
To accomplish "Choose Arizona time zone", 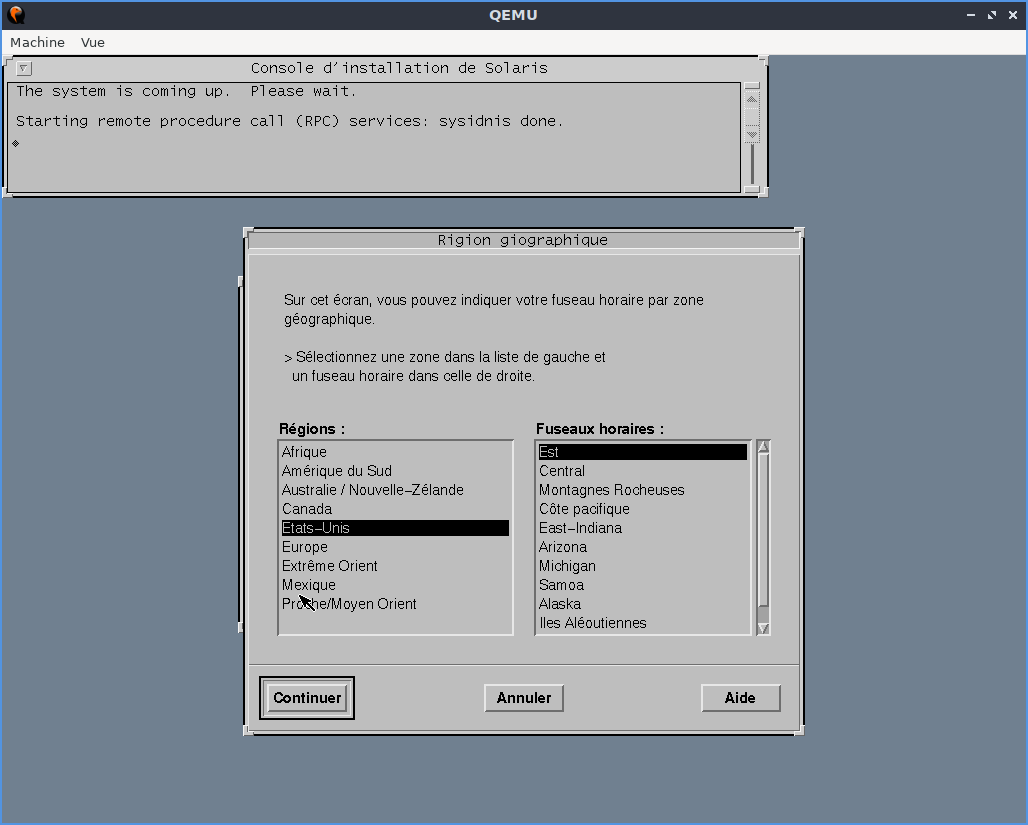I will tap(642, 547).
